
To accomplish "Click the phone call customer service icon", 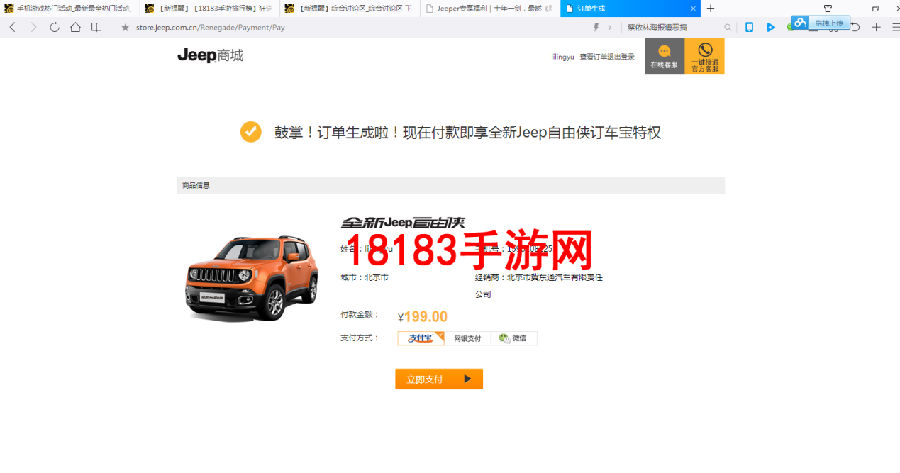I will [705, 56].
